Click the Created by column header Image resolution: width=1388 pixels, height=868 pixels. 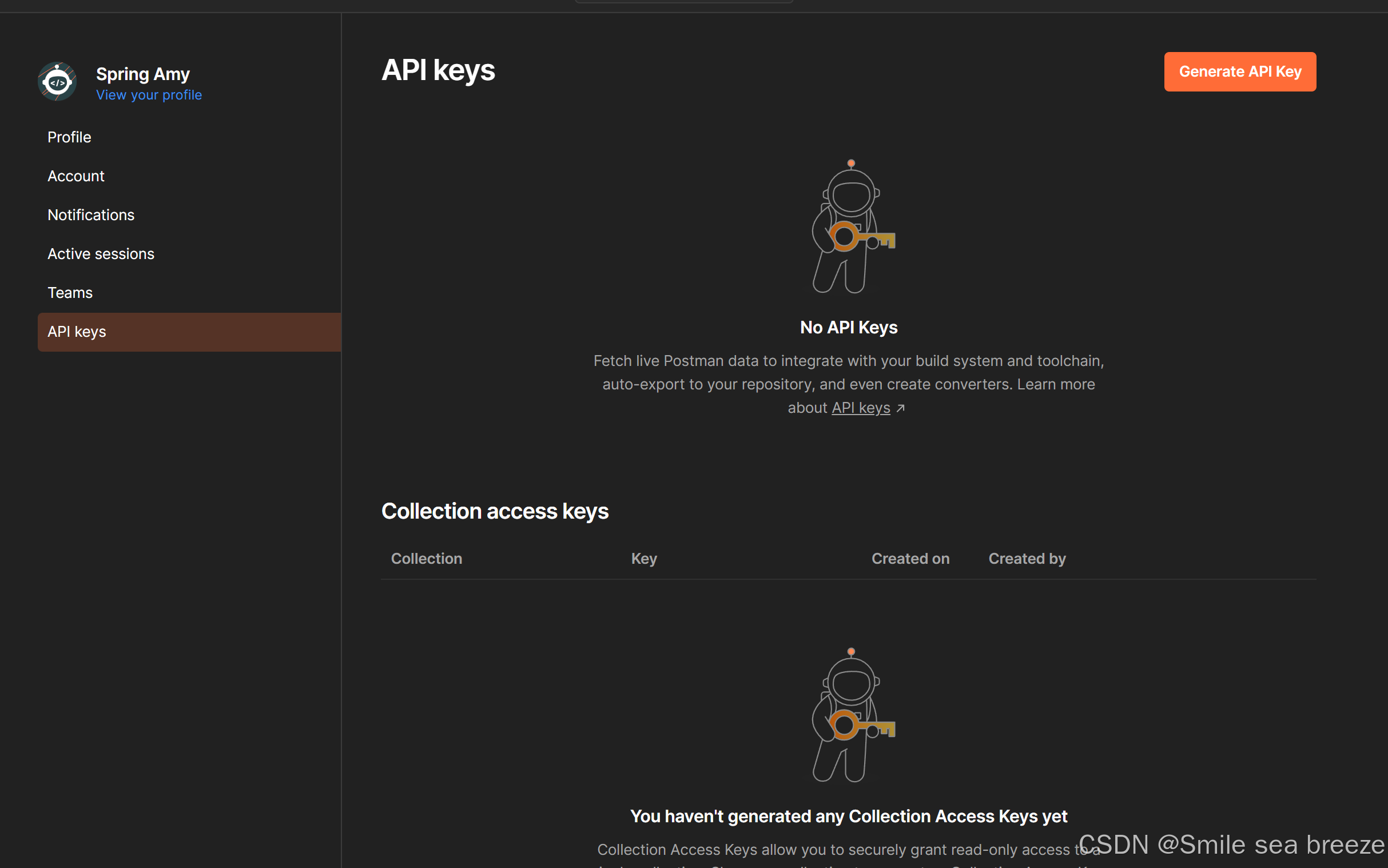1027,559
